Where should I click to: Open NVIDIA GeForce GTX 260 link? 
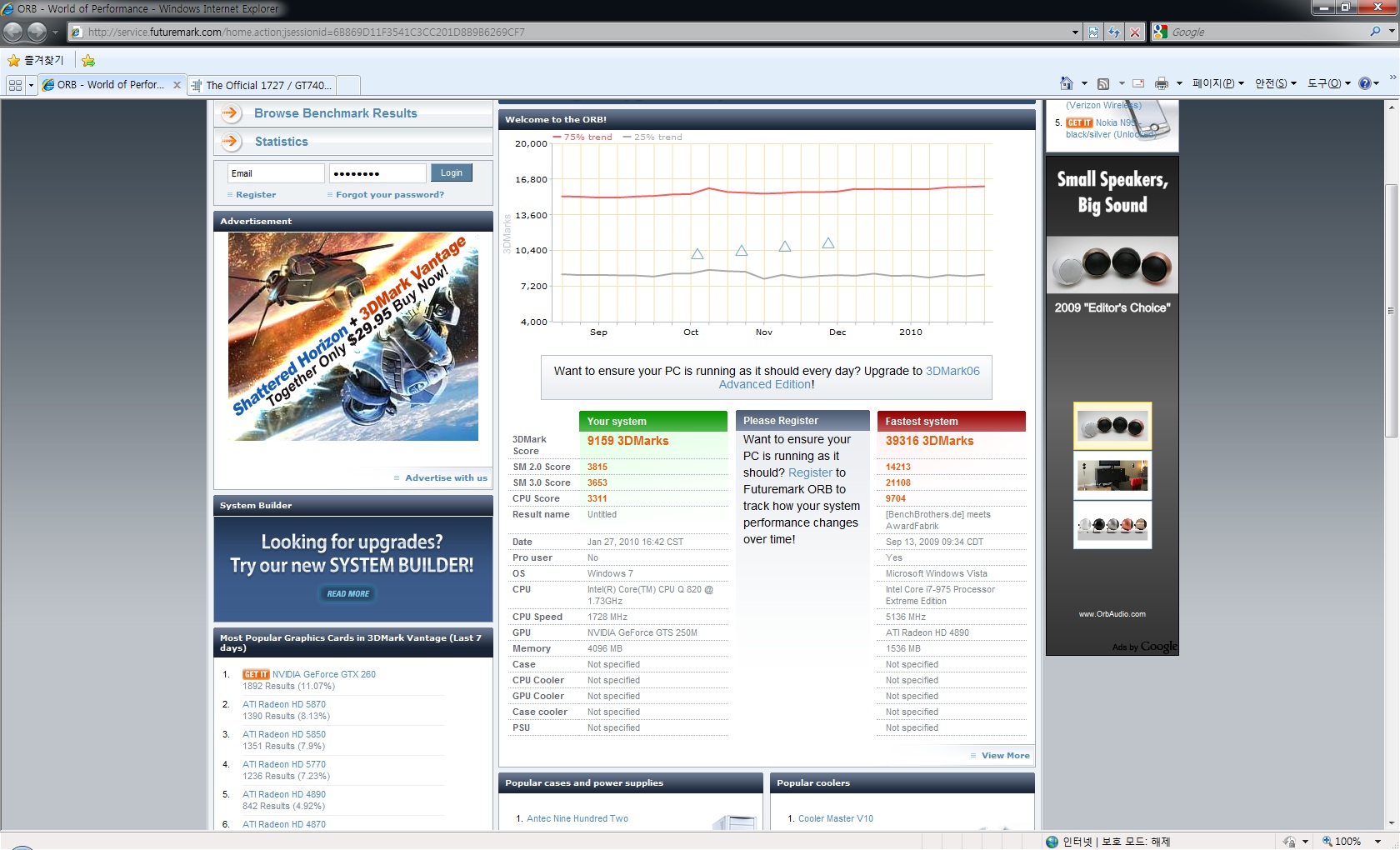tap(324, 675)
